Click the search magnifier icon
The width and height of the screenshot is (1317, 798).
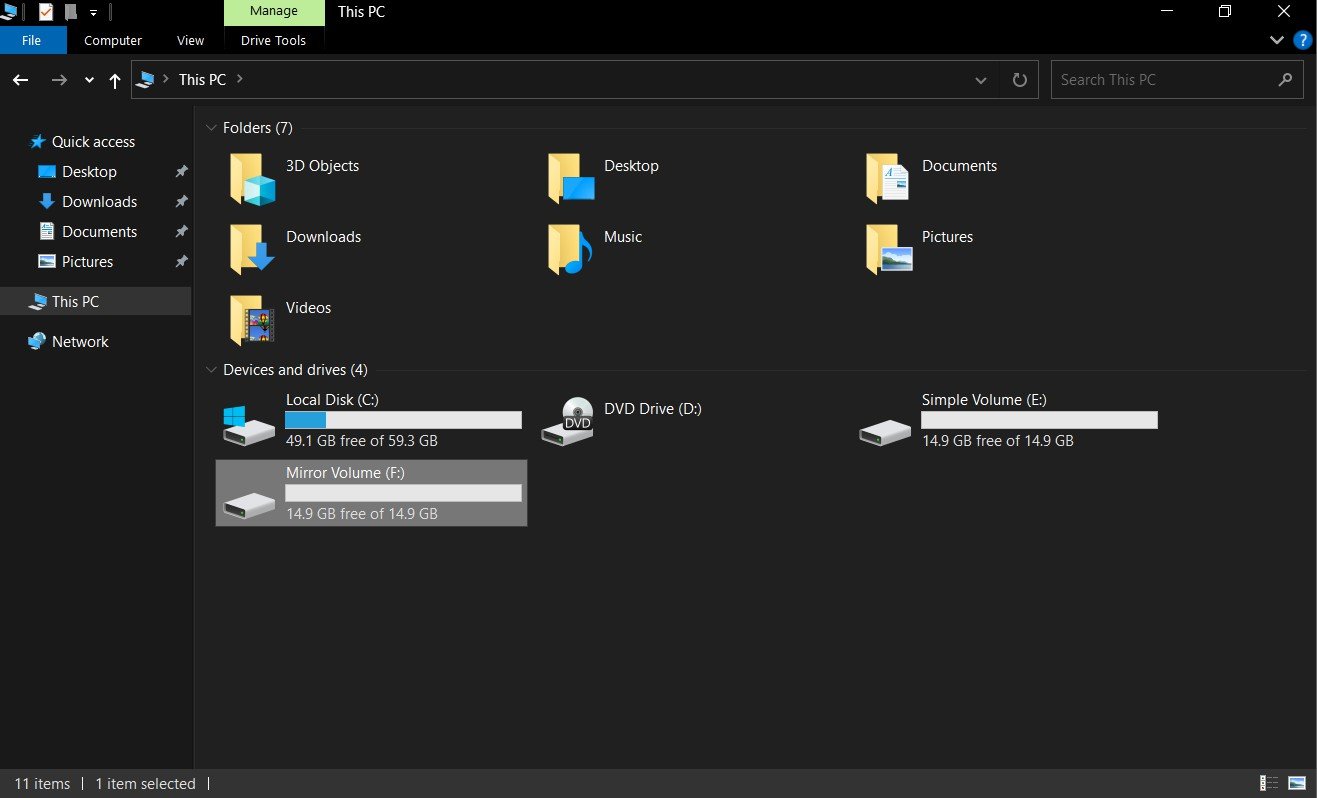coord(1286,80)
